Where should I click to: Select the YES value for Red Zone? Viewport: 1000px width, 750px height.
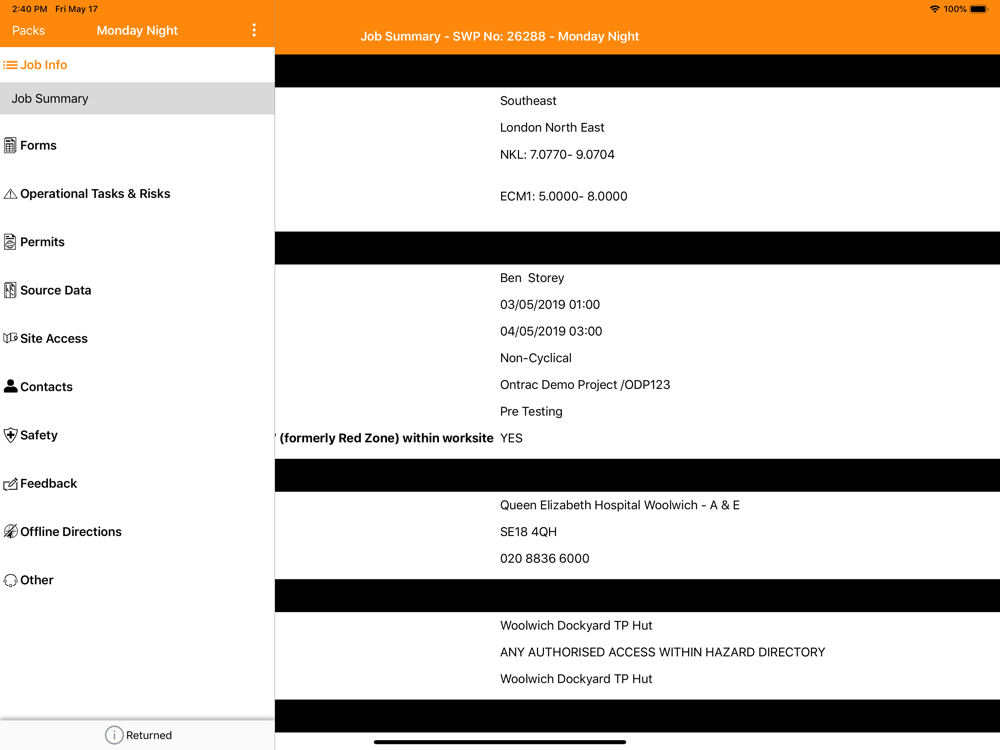511,438
